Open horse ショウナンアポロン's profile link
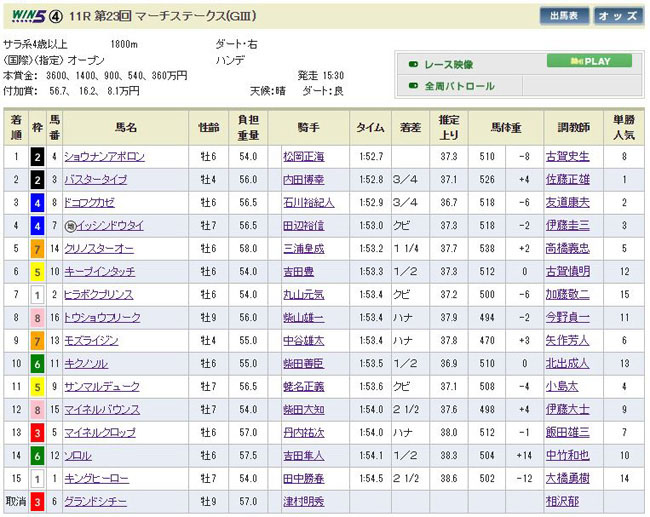650x517 pixels. [104, 157]
